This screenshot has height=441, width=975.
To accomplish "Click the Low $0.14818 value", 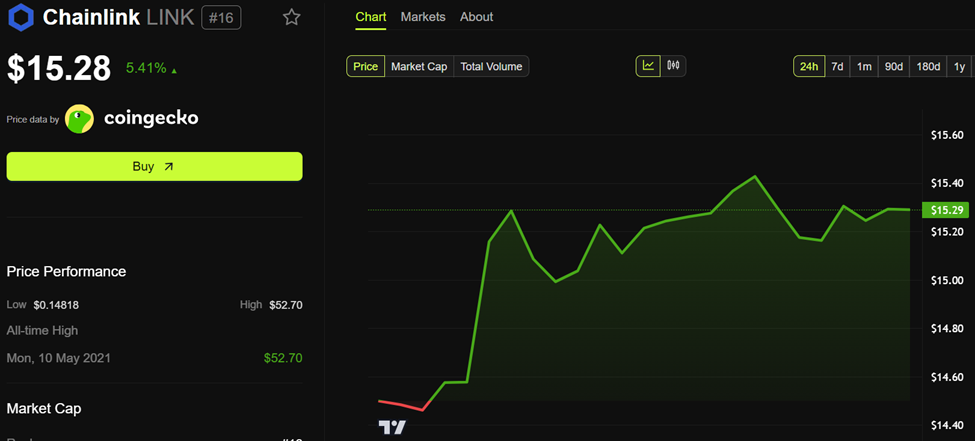I will coord(56,305).
